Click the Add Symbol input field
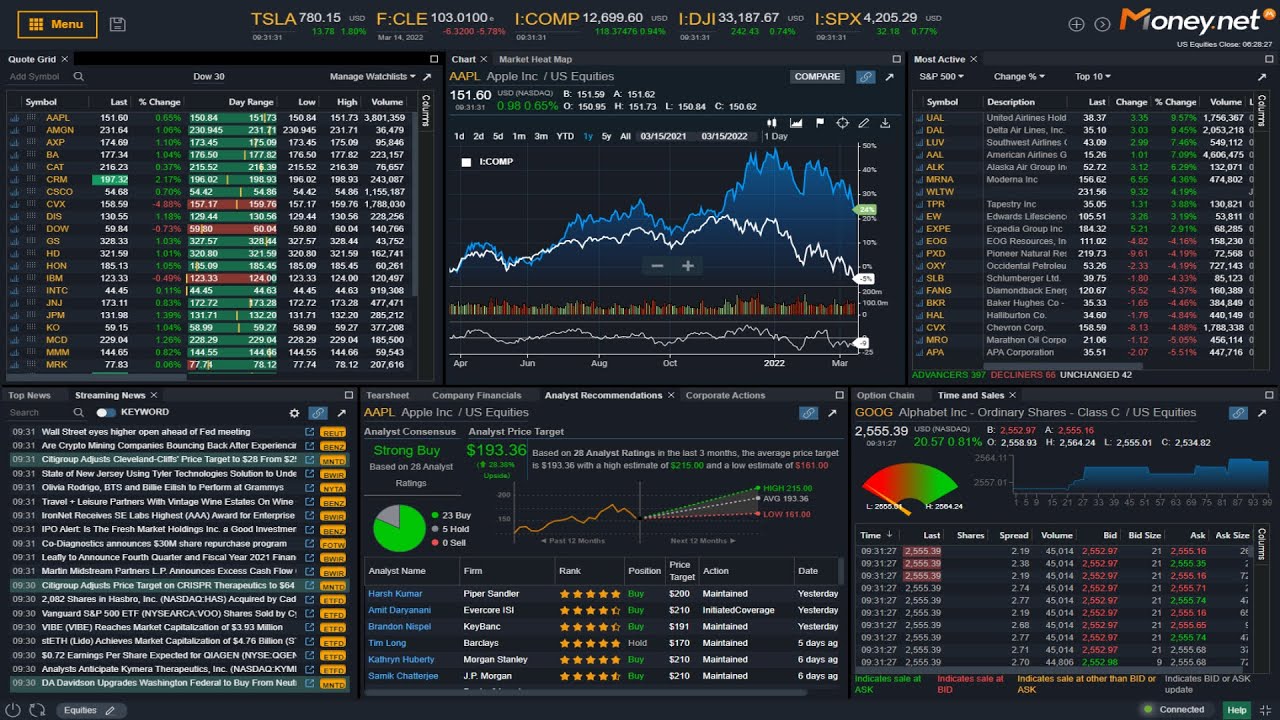 (38, 77)
